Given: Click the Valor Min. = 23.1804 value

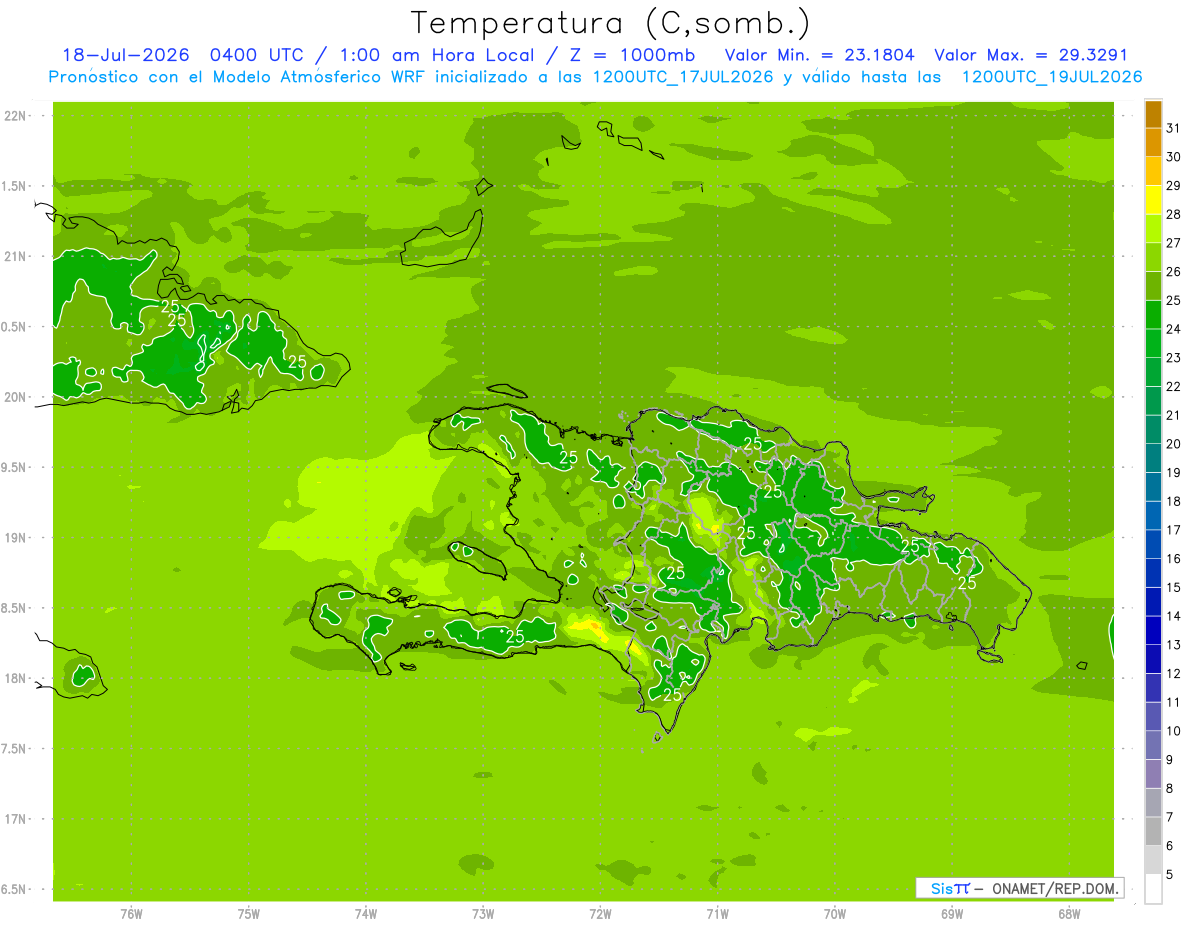Looking at the screenshot, I should 819,55.
